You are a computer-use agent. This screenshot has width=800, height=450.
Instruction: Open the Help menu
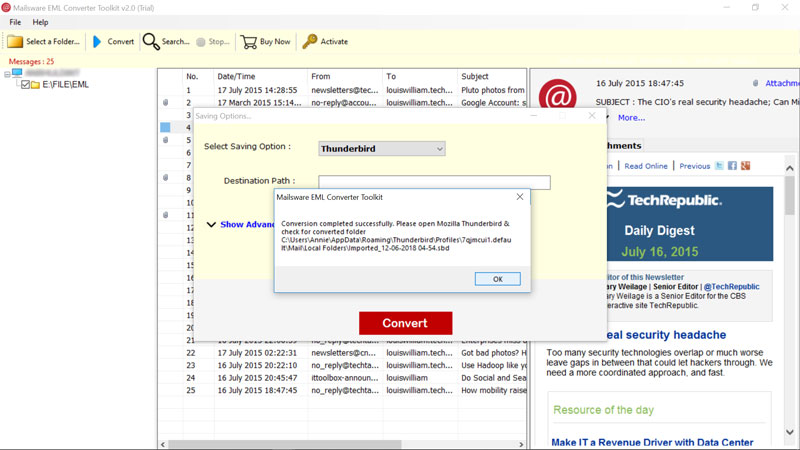click(x=40, y=22)
